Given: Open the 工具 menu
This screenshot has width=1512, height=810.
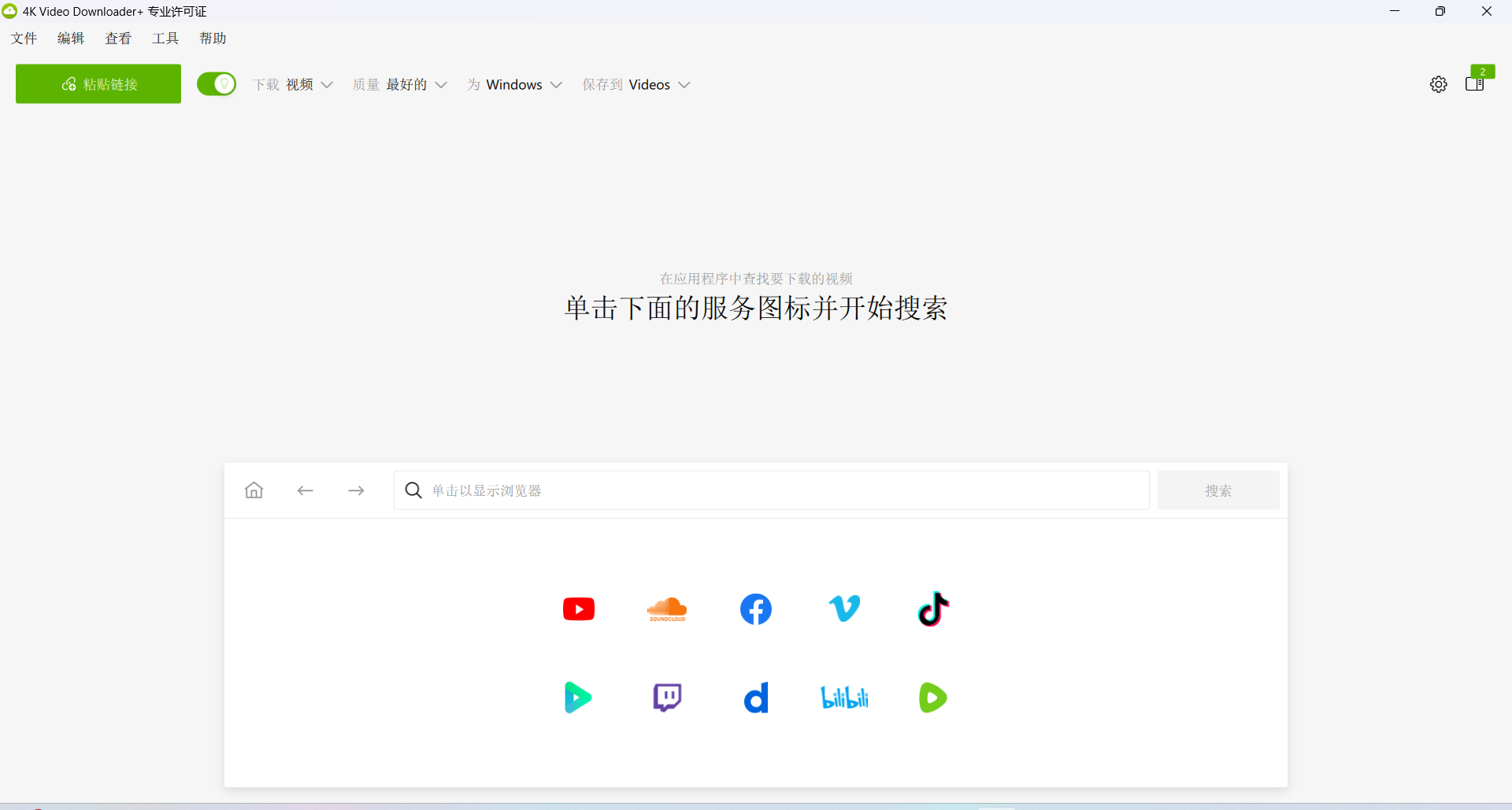Looking at the screenshot, I should tap(165, 39).
